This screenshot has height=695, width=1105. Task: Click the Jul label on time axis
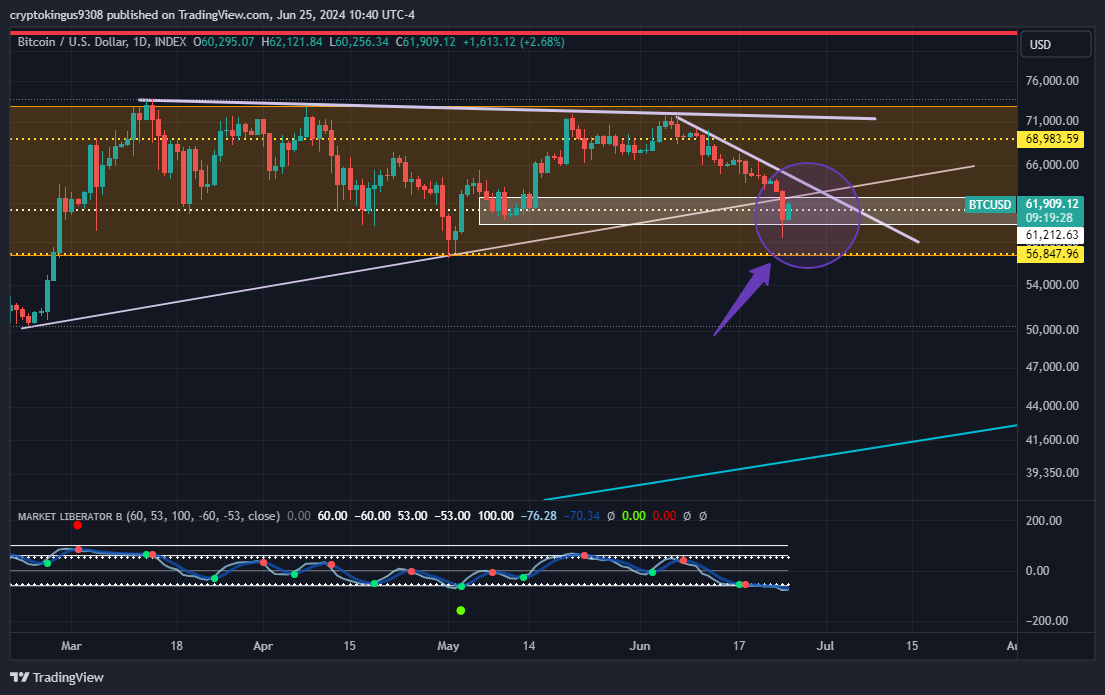[825, 646]
